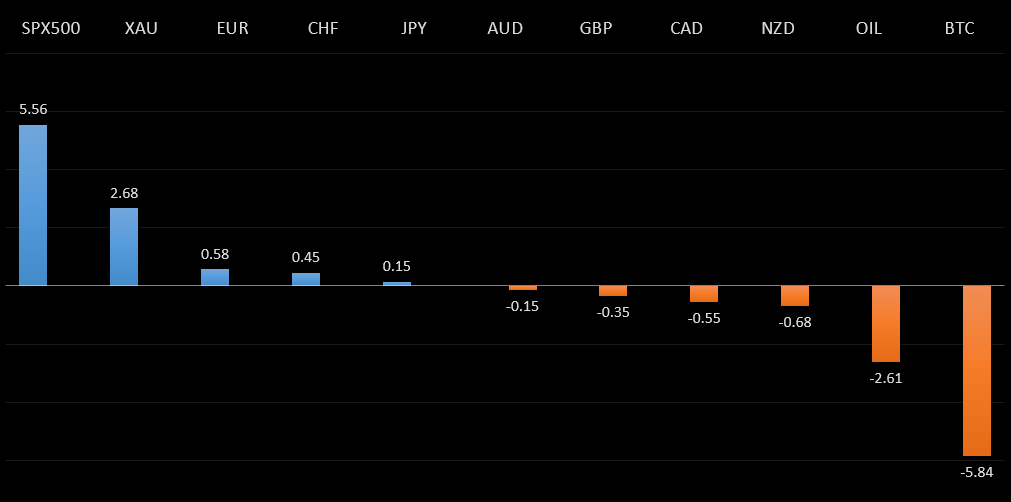The height and width of the screenshot is (502, 1011).
Task: Select the OIL header label
Action: [869, 28]
